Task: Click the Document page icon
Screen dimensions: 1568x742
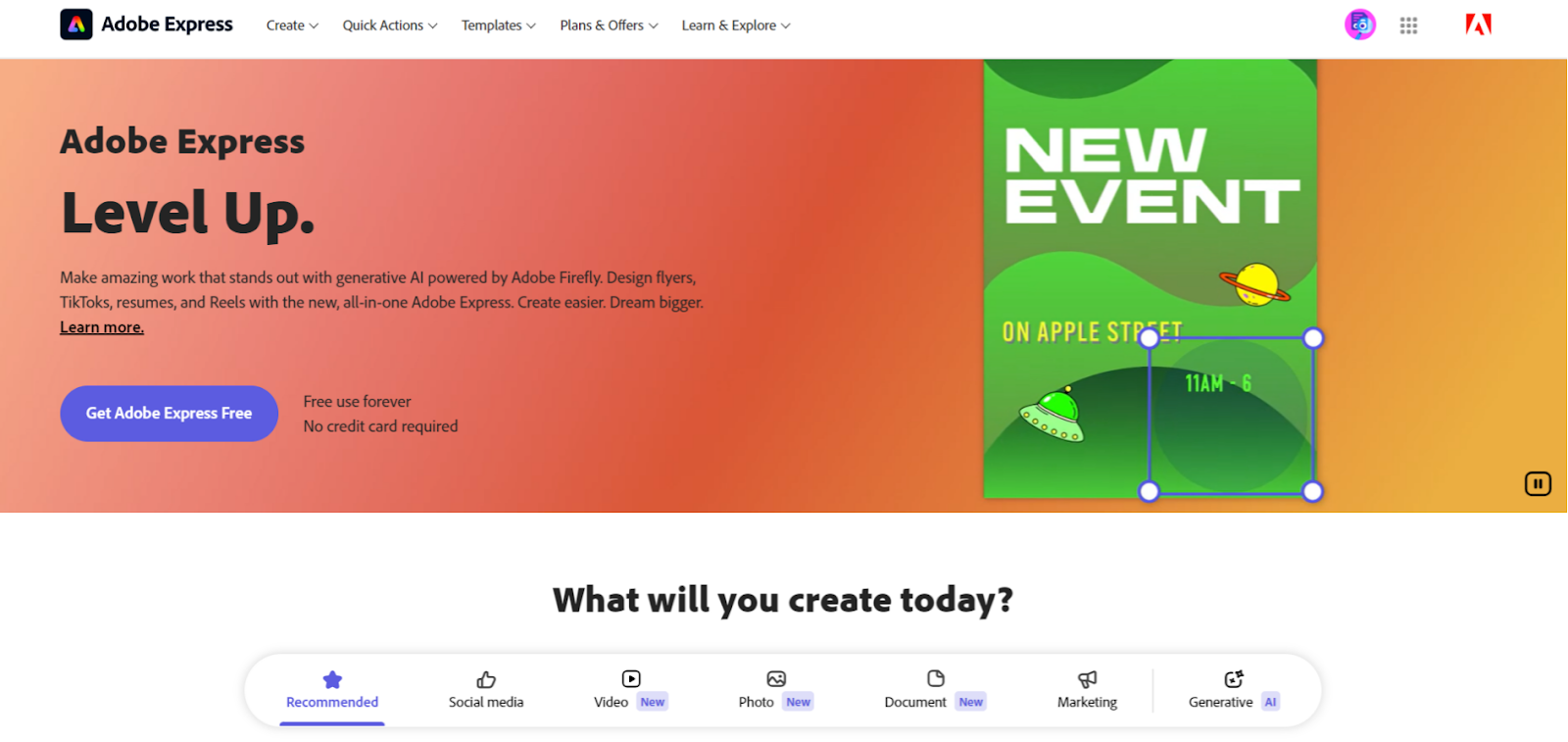Action: (x=936, y=678)
